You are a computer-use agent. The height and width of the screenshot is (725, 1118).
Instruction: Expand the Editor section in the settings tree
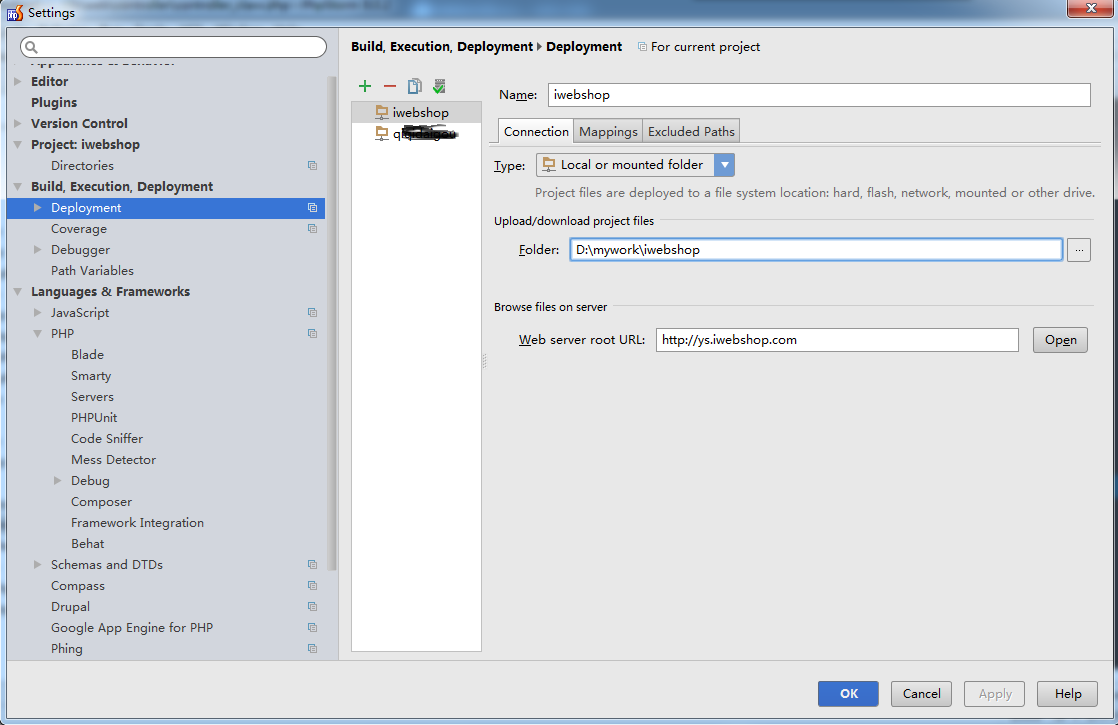pyautogui.click(x=16, y=81)
